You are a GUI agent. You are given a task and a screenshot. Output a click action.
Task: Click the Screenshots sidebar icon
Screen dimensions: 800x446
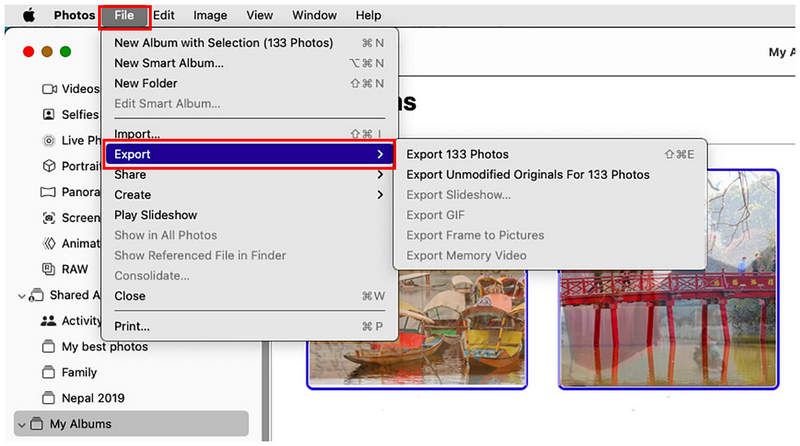click(x=48, y=218)
